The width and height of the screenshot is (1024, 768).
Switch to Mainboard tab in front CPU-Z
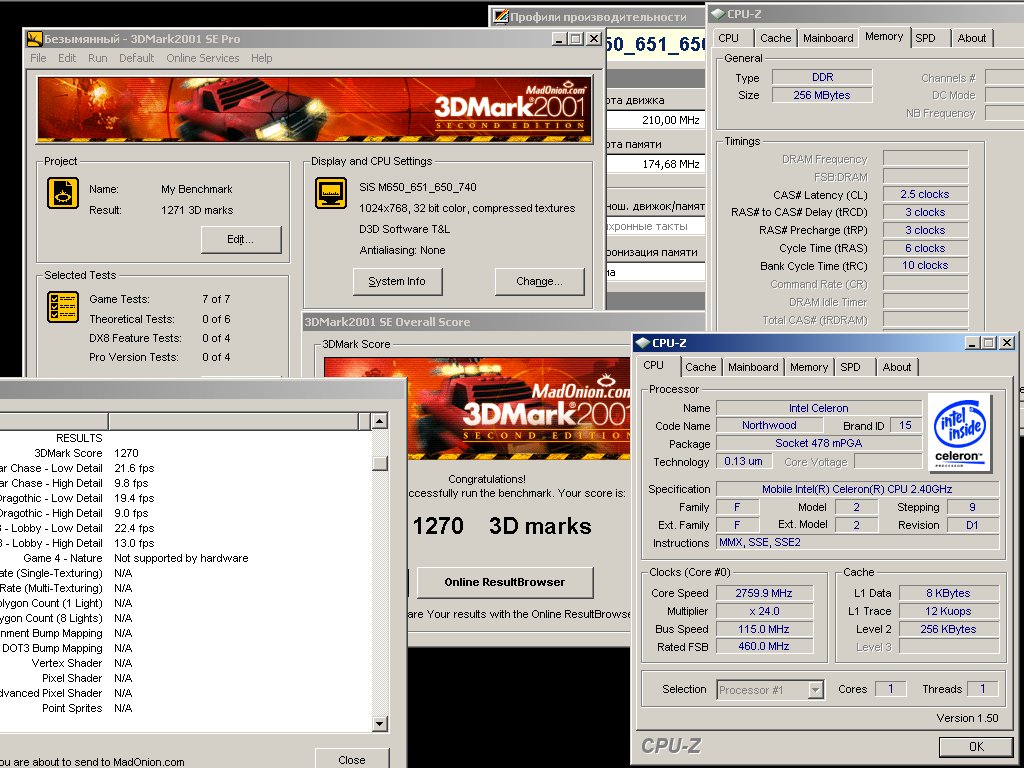click(x=753, y=367)
